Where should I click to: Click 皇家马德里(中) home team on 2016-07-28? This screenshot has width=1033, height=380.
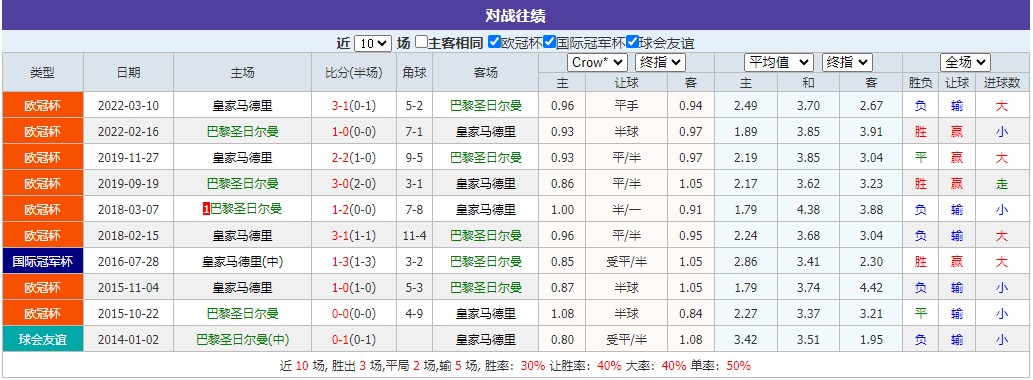[x=242, y=261]
